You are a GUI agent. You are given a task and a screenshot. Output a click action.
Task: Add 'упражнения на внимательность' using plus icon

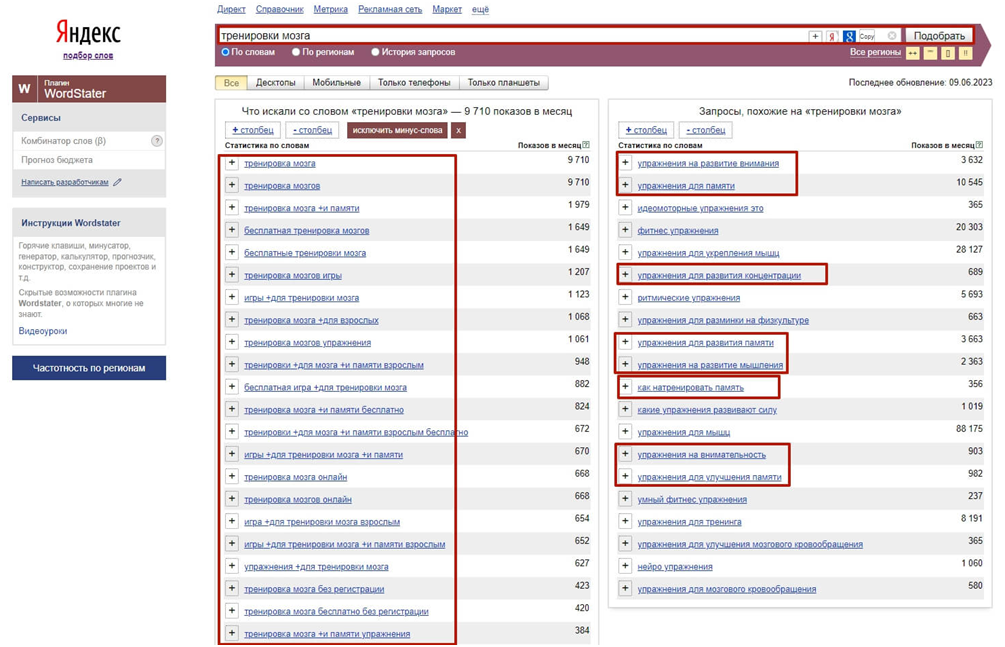pyautogui.click(x=625, y=454)
